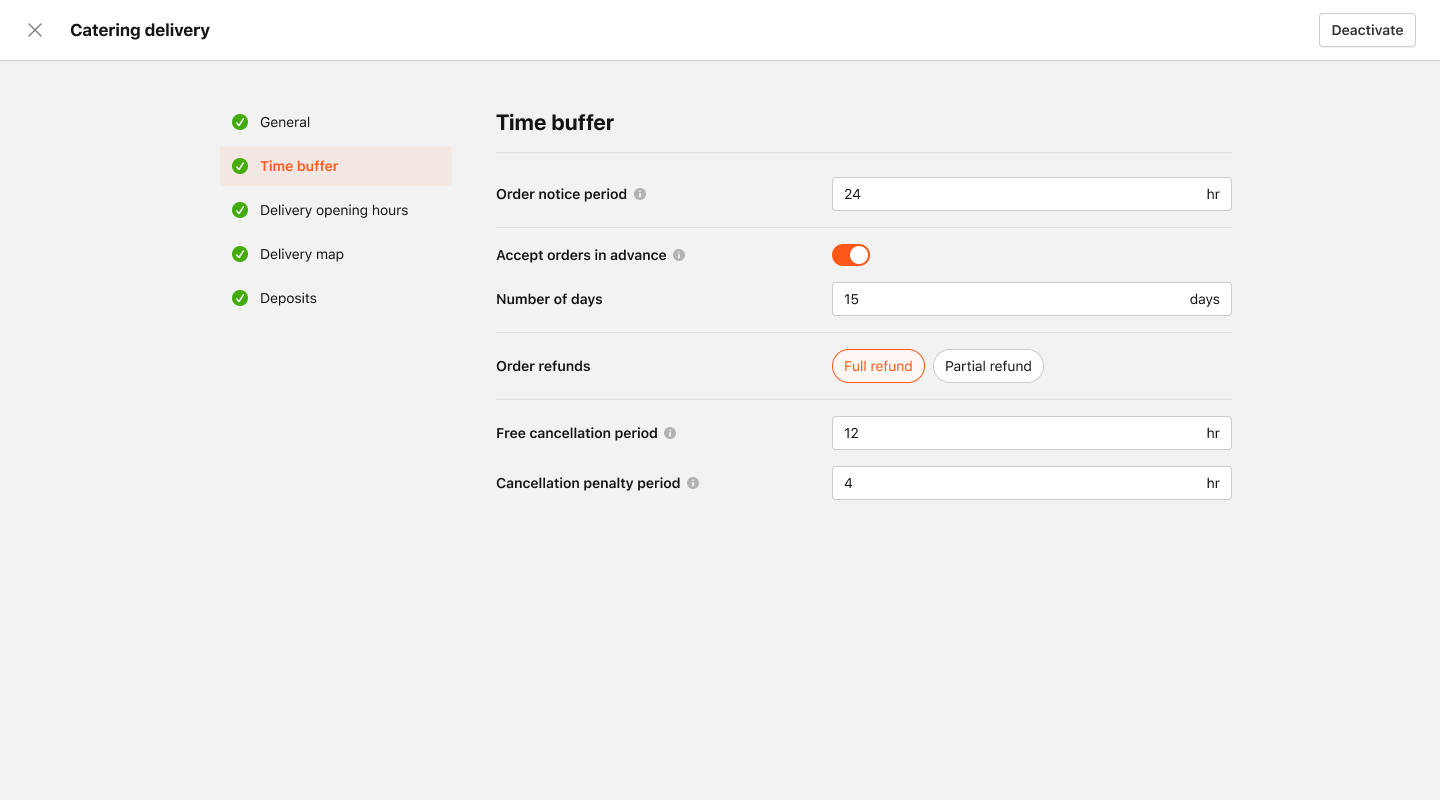Click the Number of days label
This screenshot has height=800, width=1440.
pyautogui.click(x=549, y=299)
